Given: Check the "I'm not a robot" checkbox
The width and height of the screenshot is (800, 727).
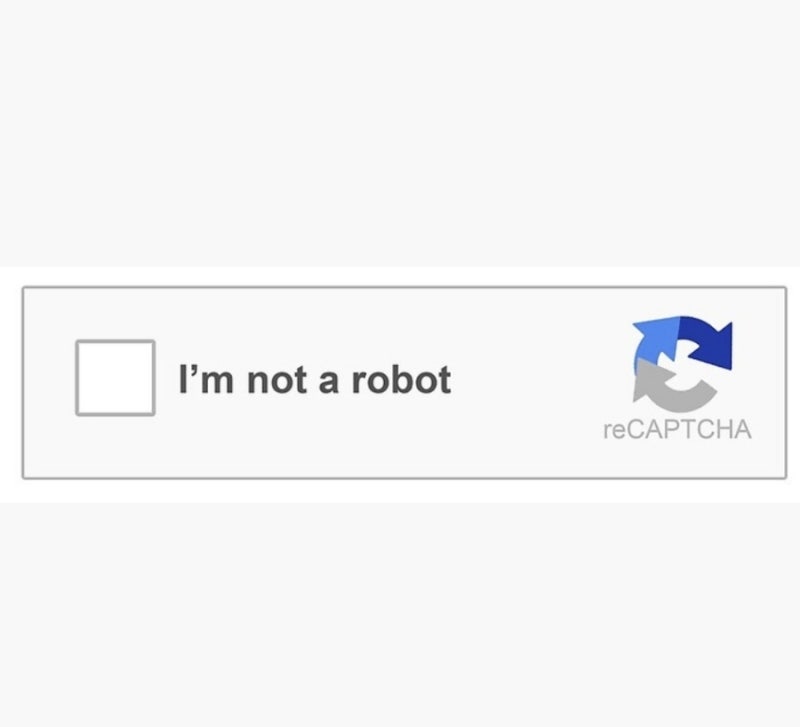Looking at the screenshot, I should coord(115,378).
